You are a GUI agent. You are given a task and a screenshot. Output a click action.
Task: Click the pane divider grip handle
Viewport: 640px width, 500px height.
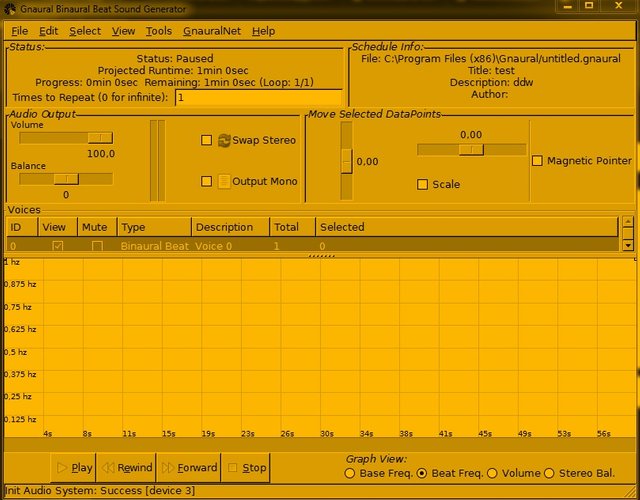tap(321, 256)
